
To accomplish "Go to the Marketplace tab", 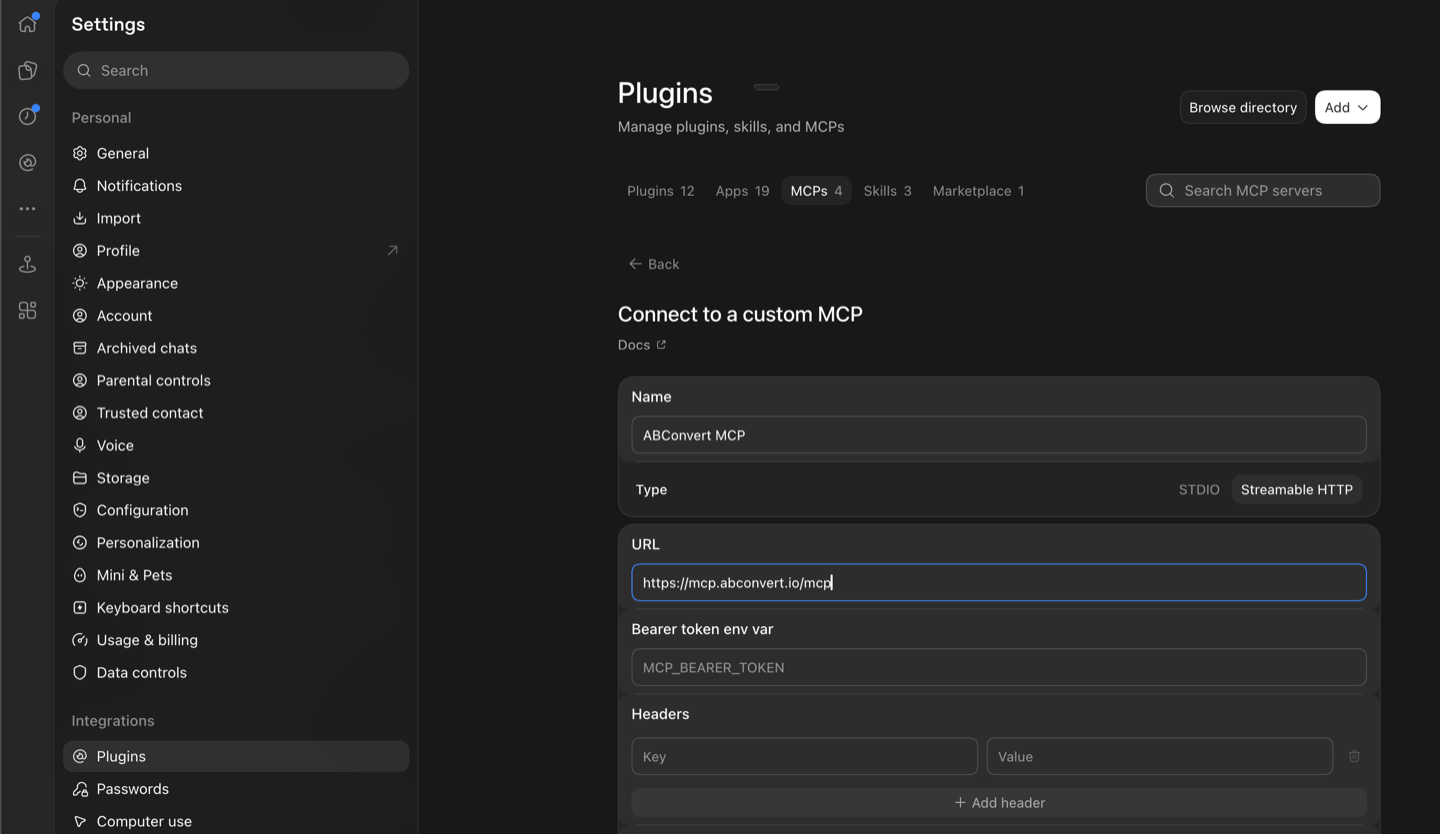I will [978, 190].
